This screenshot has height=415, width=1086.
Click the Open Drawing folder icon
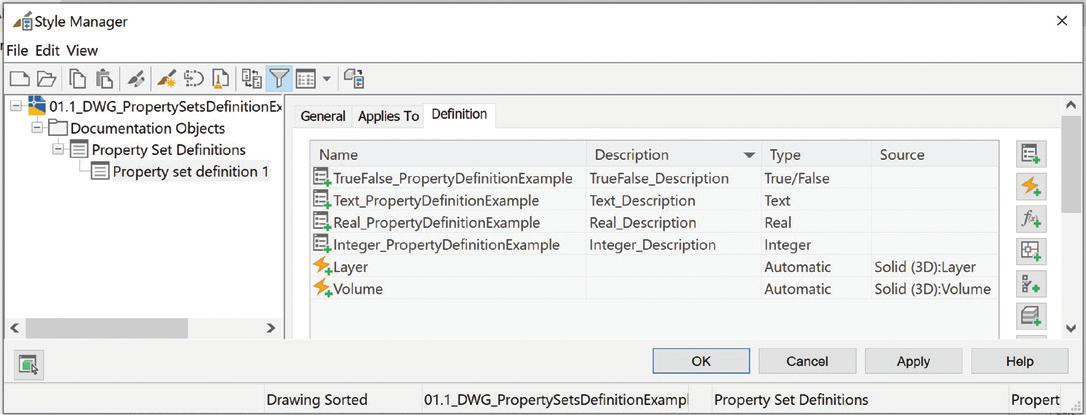pyautogui.click(x=46, y=79)
